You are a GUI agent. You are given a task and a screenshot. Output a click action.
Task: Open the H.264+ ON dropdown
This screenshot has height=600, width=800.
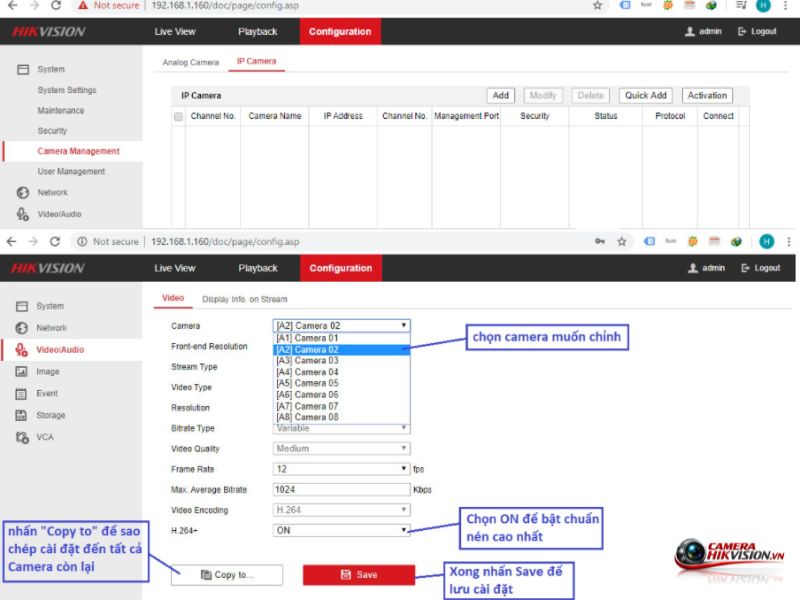pyautogui.click(x=341, y=530)
